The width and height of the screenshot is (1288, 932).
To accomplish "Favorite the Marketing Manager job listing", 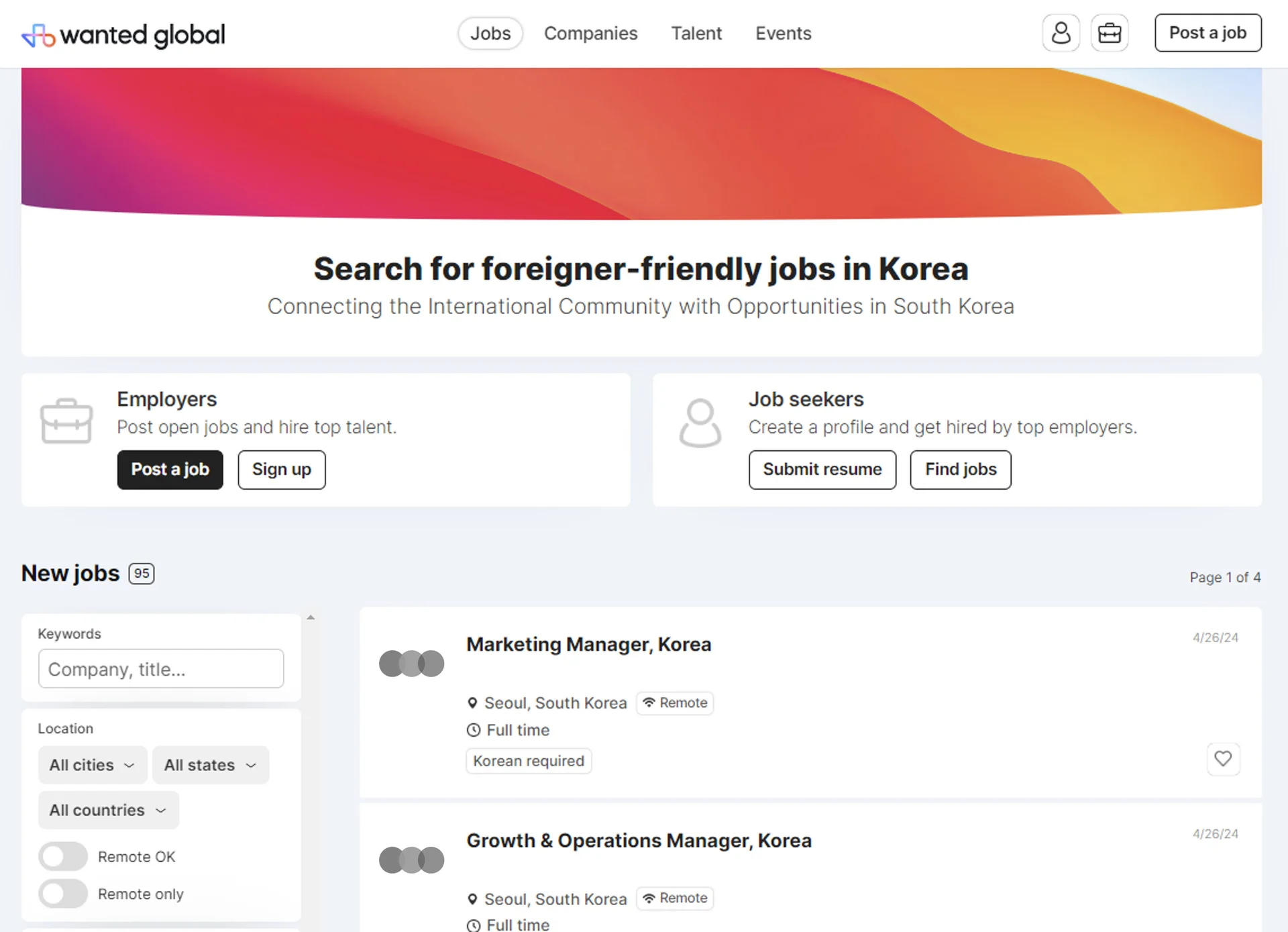I will pos(1223,759).
